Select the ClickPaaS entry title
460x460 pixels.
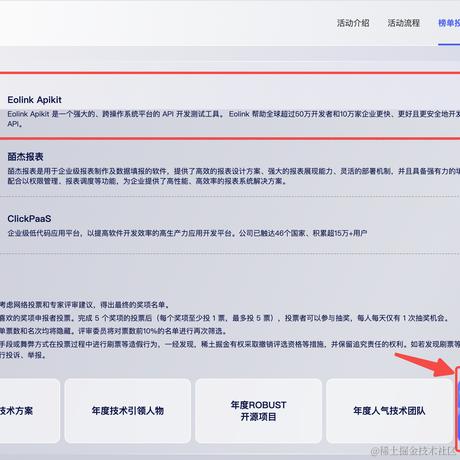pos(29,219)
